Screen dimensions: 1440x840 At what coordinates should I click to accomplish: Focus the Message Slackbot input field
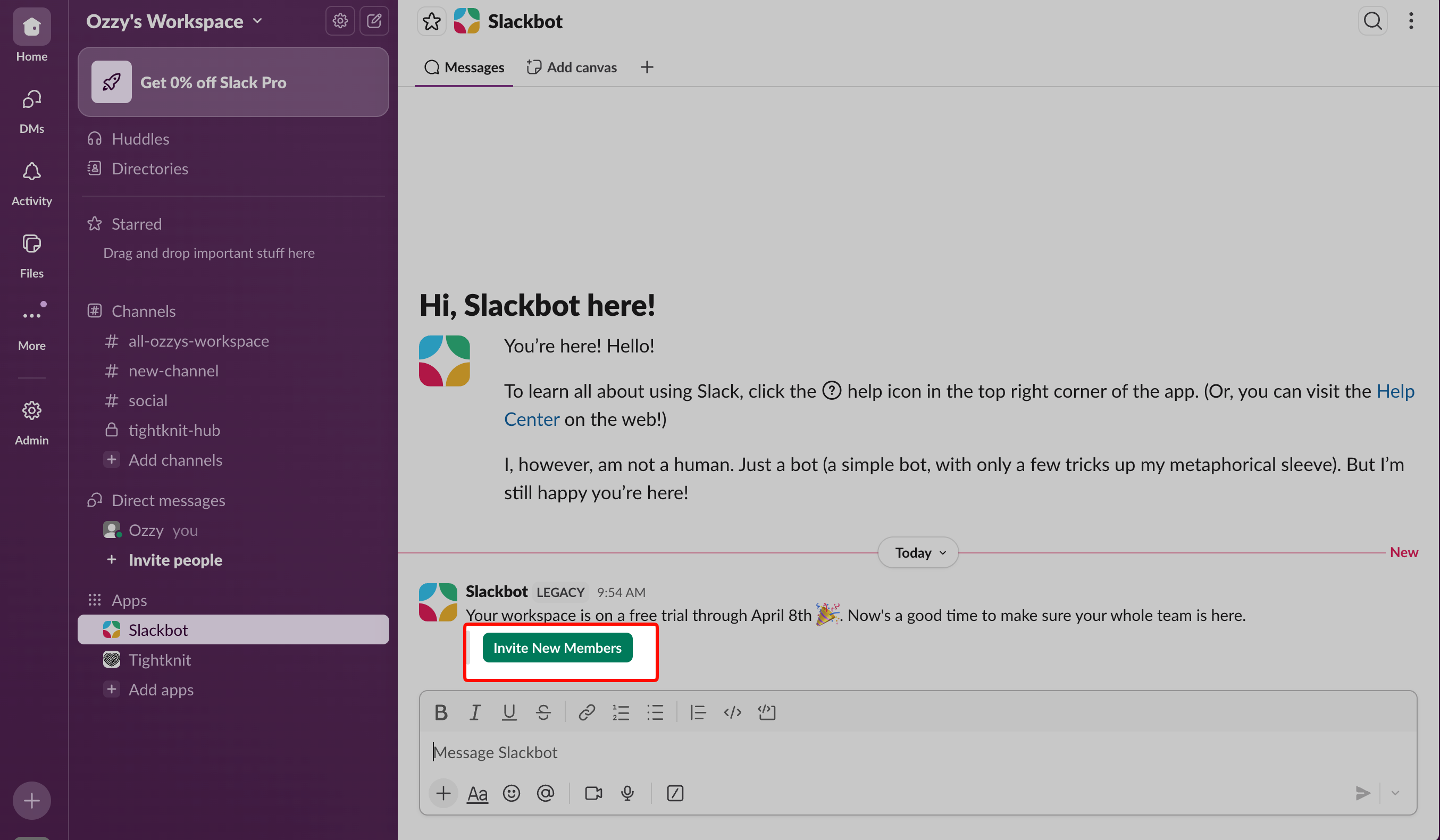857,753
